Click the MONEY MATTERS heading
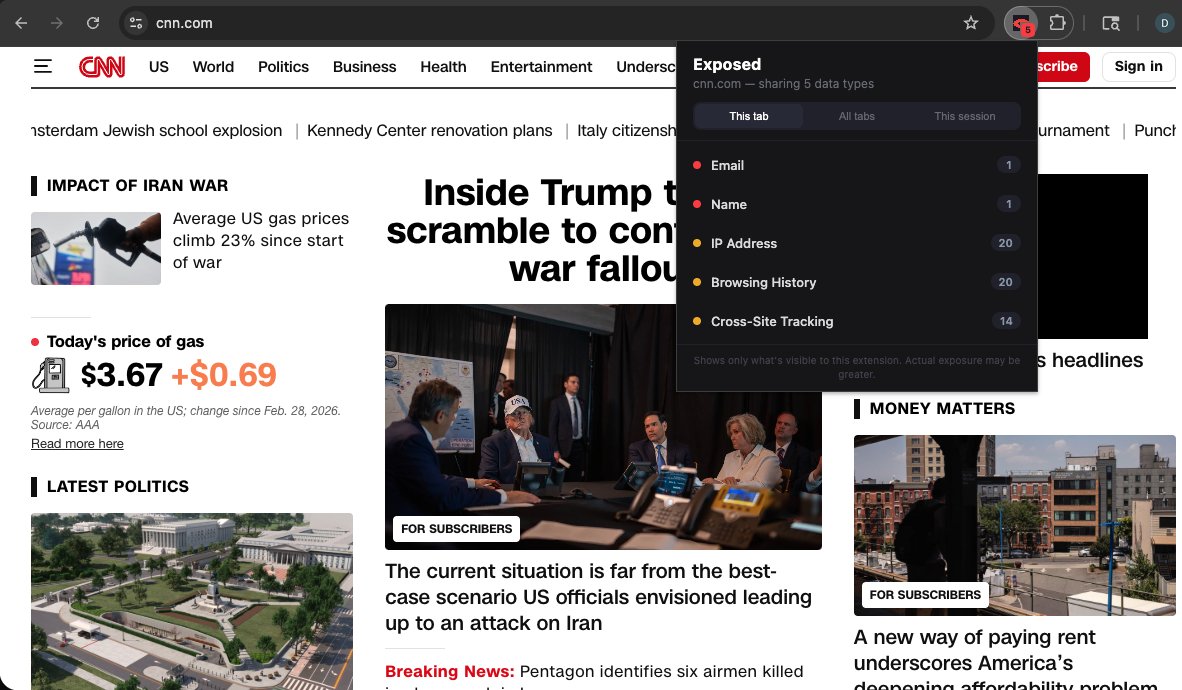Image resolution: width=1182 pixels, height=690 pixels. click(942, 409)
